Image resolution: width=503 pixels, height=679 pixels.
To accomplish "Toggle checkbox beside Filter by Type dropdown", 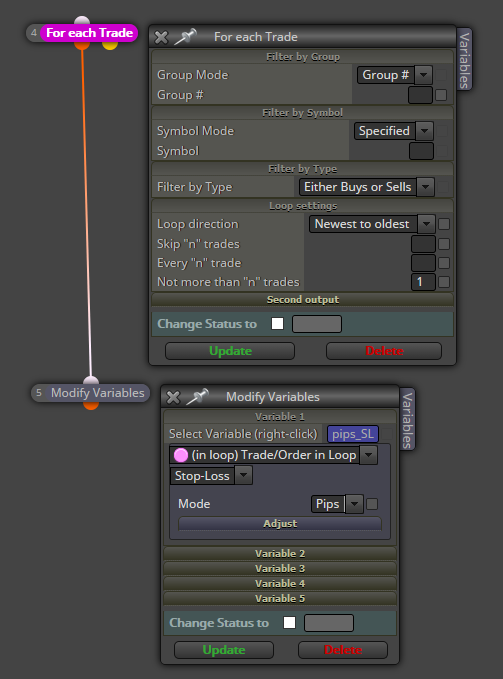I will click(x=443, y=187).
